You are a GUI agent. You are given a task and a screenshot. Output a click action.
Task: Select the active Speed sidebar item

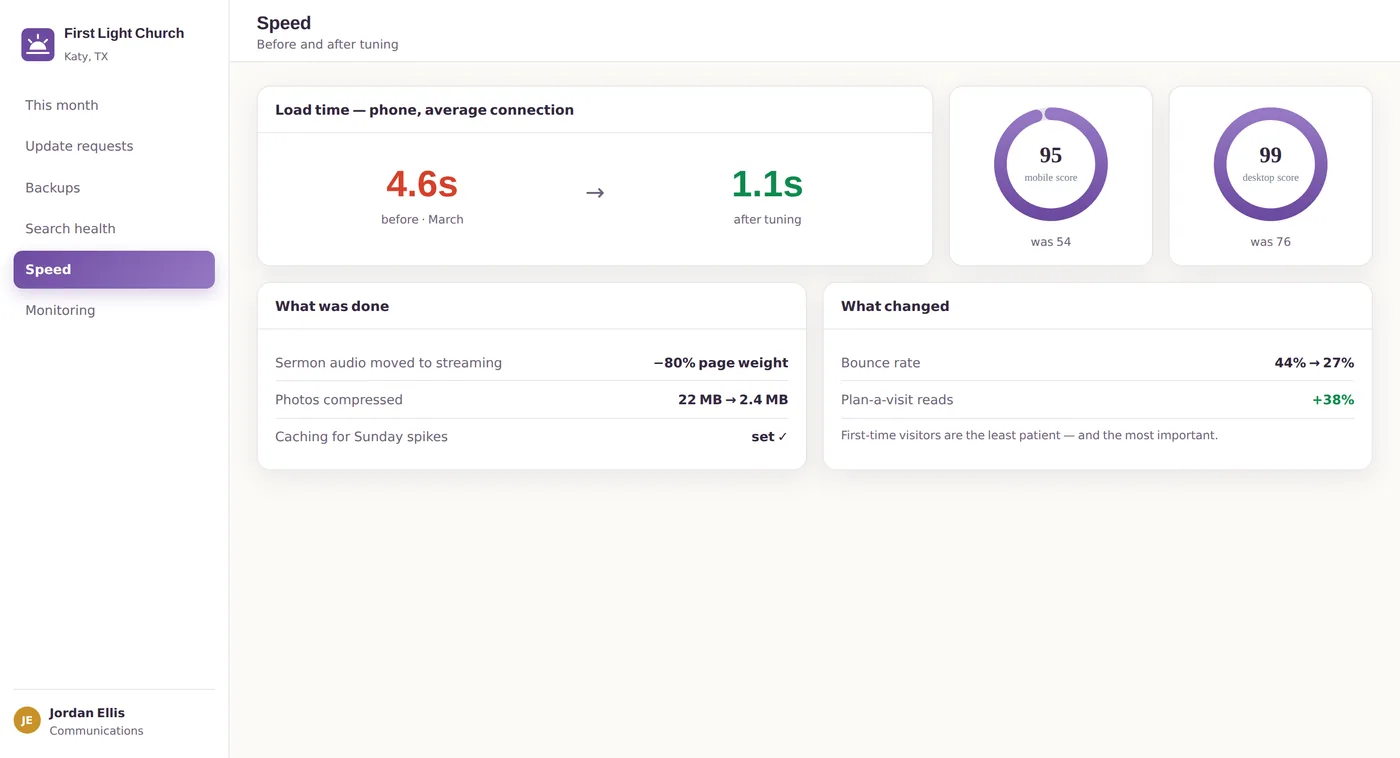pos(114,270)
